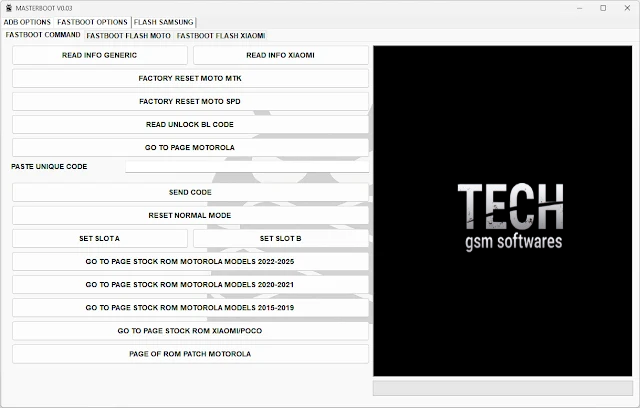Close the MASTERBOOT window
Image resolution: width=640 pixels, height=408 pixels.
[627, 8]
